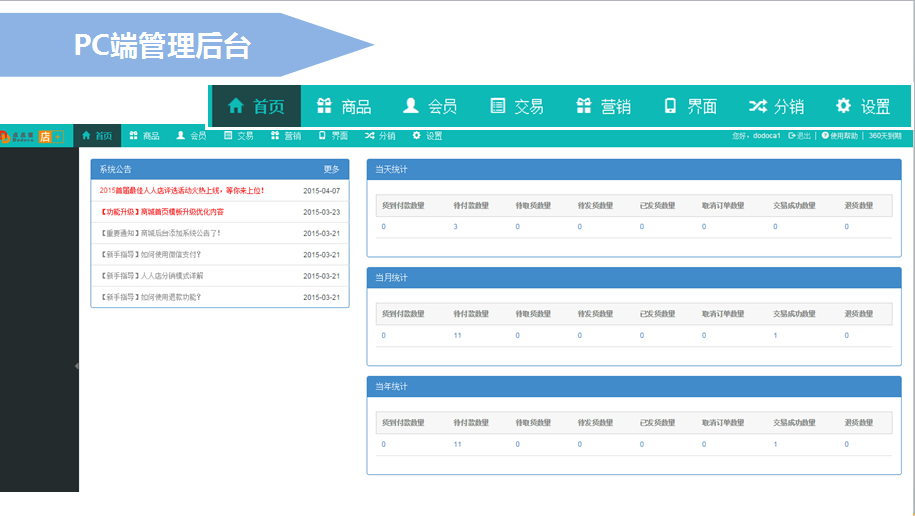Click the date 2015-04-07 in announcements
Viewport: 915px width, 516px height.
[322, 191]
